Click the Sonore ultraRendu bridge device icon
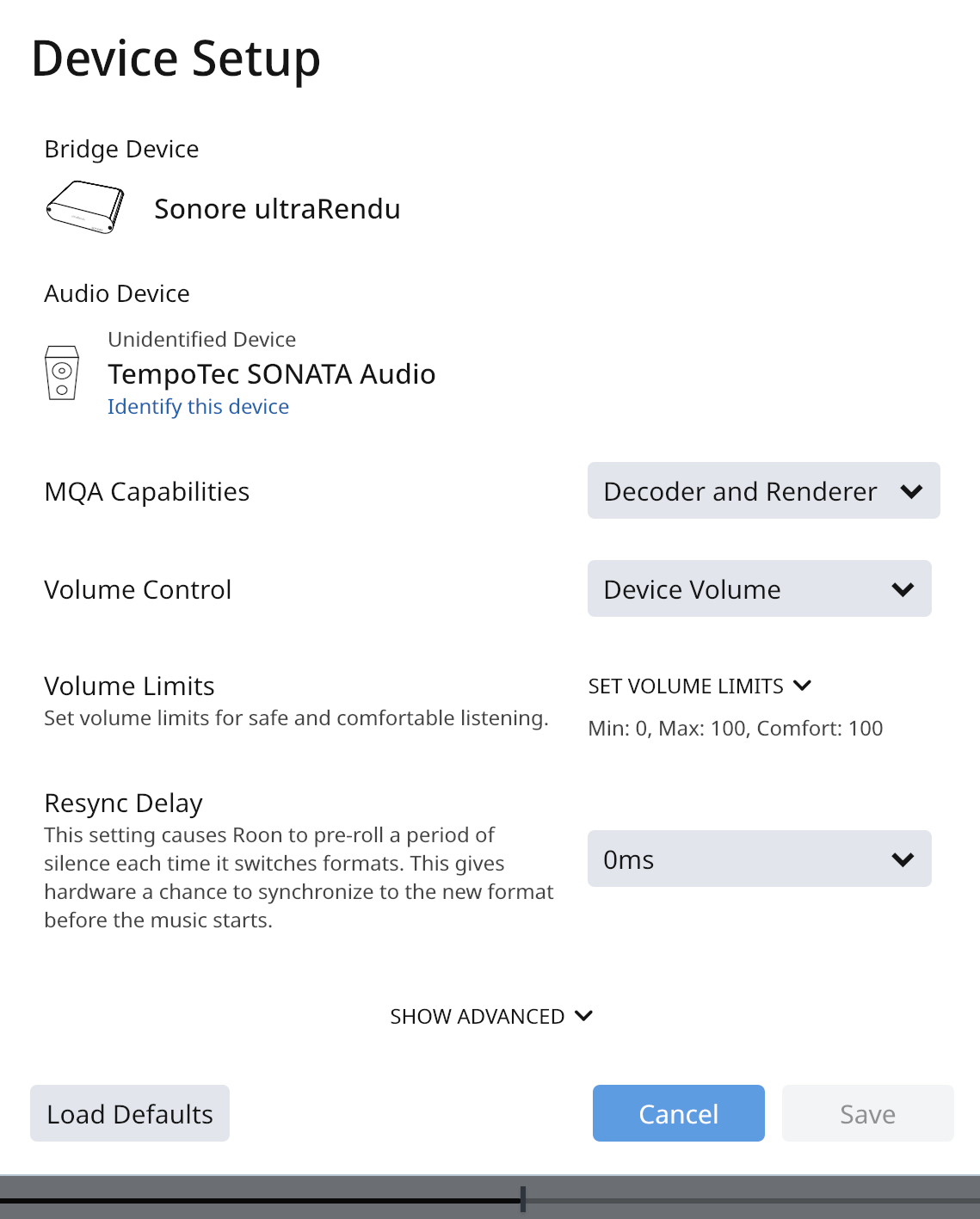 tap(84, 207)
